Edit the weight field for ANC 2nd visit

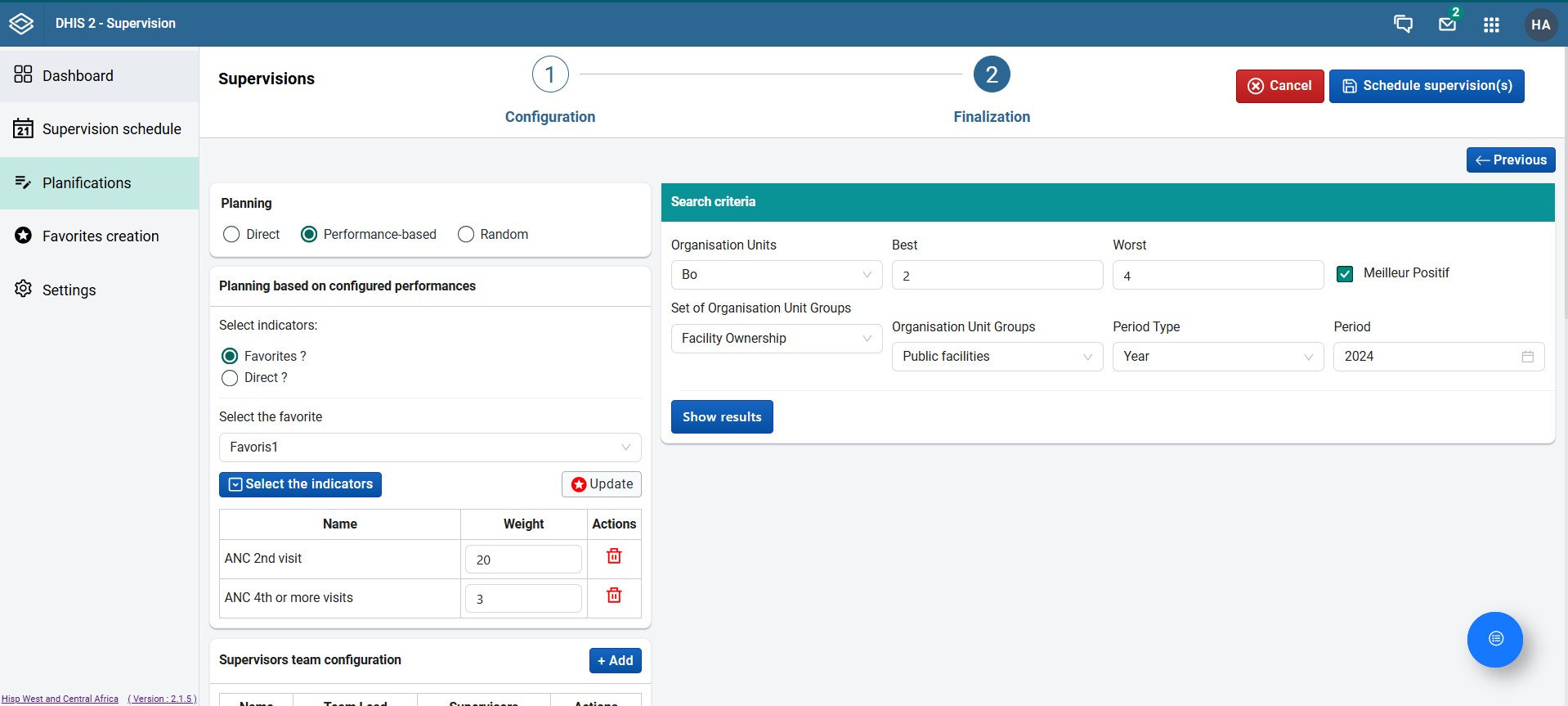pos(523,560)
